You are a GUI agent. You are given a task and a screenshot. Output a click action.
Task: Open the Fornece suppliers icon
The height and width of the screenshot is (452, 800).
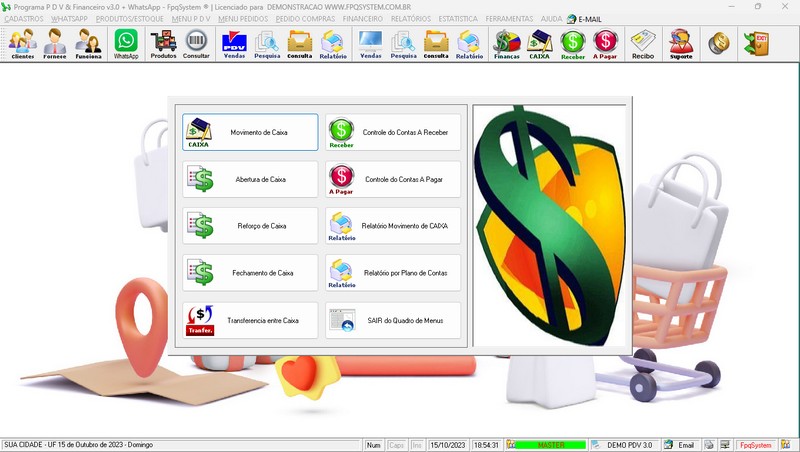click(x=55, y=44)
